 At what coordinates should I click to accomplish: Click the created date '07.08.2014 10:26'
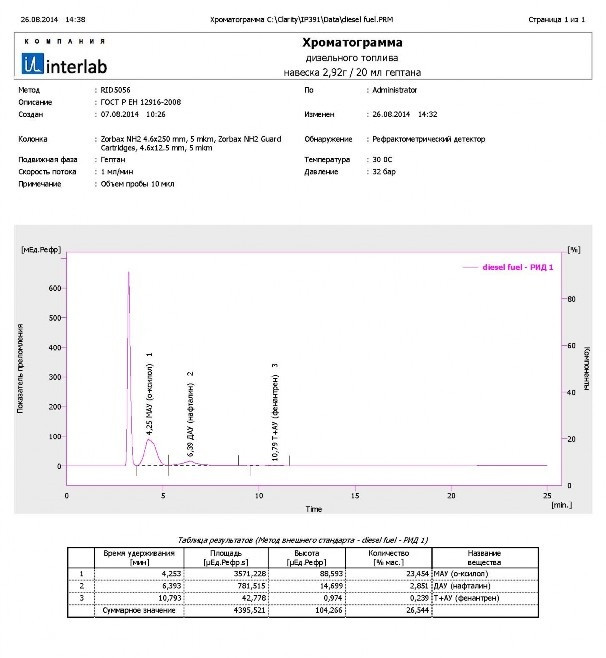[133, 114]
